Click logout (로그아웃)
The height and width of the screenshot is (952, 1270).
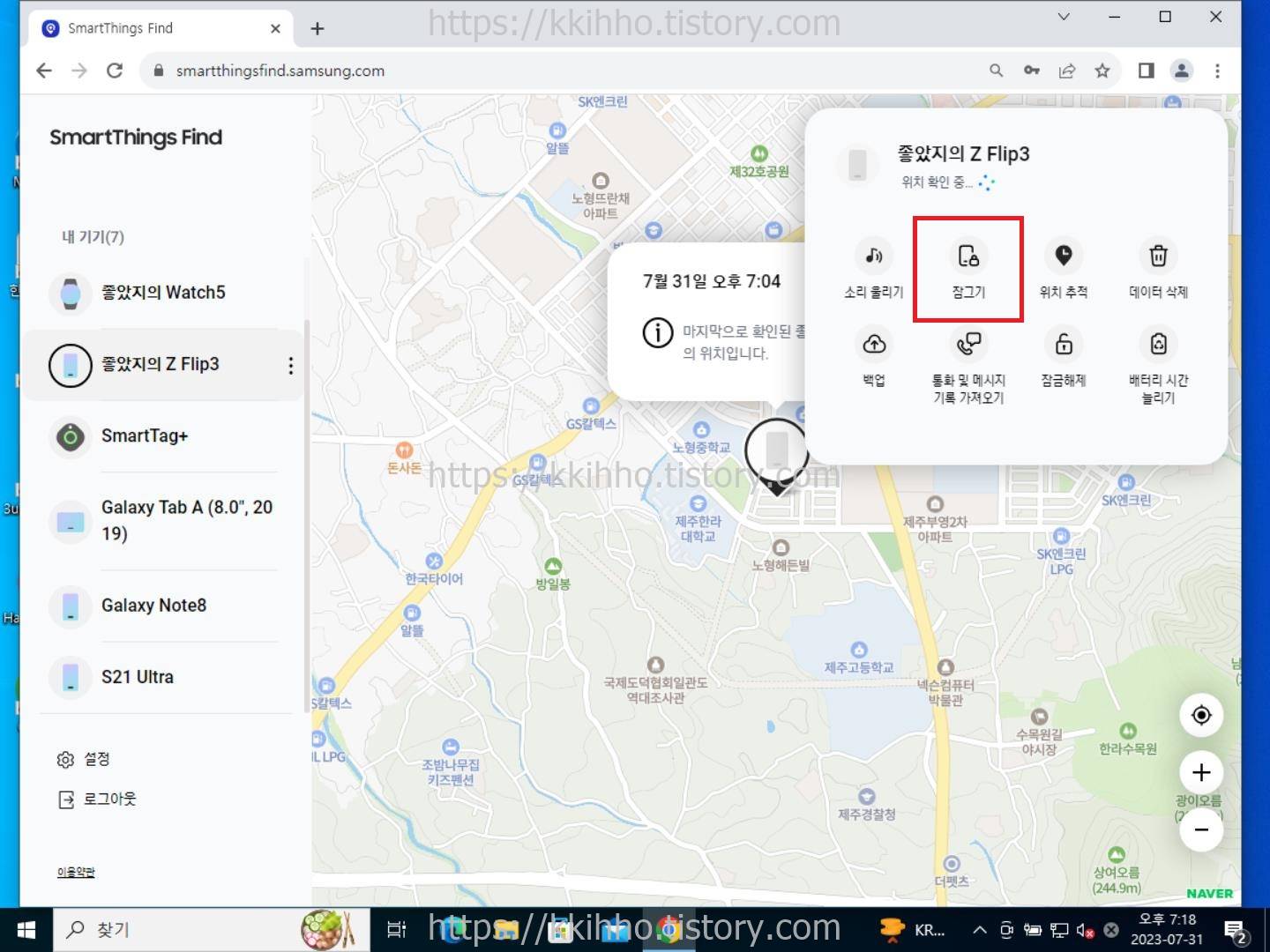(97, 799)
